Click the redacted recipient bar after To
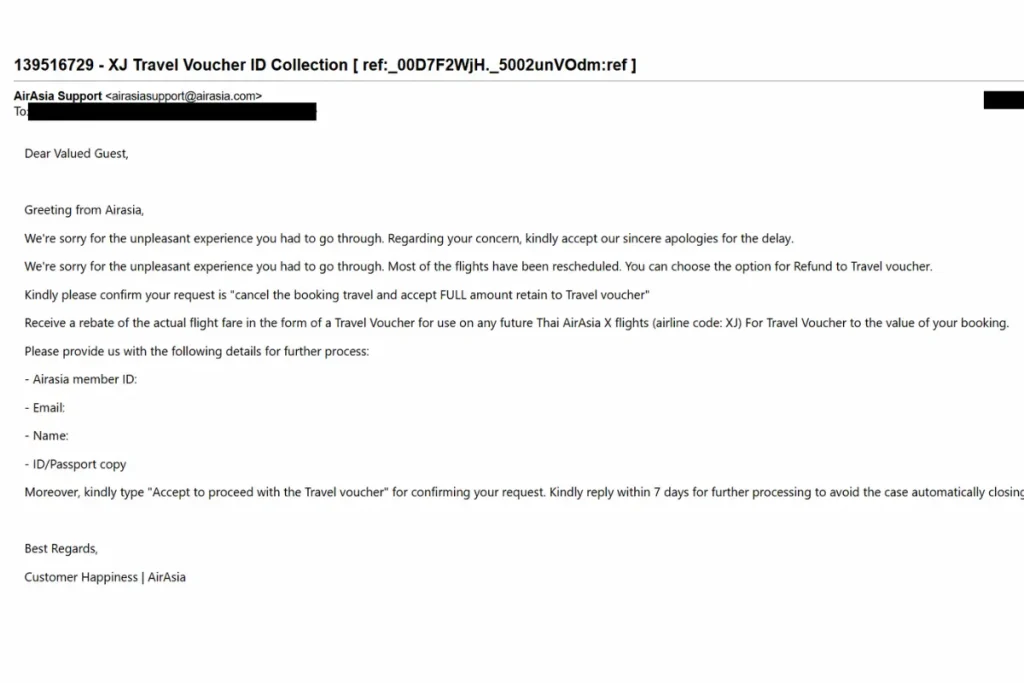The height and width of the screenshot is (683, 1024). click(172, 112)
